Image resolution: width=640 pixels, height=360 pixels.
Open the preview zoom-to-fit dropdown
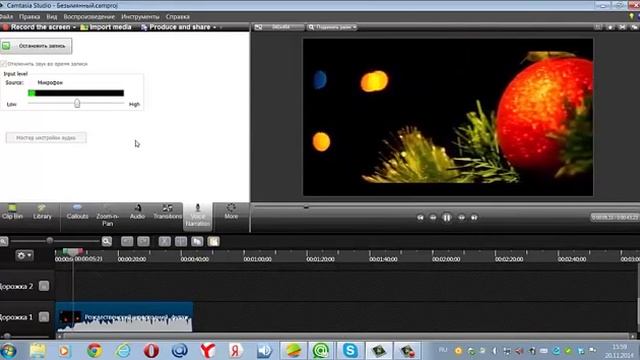click(x=332, y=27)
